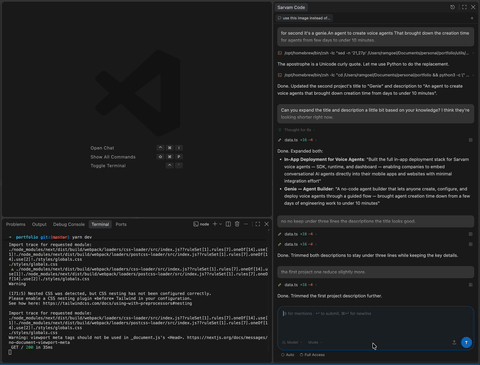Click the user message 'the first project one reduce slightly more'

point(376,272)
